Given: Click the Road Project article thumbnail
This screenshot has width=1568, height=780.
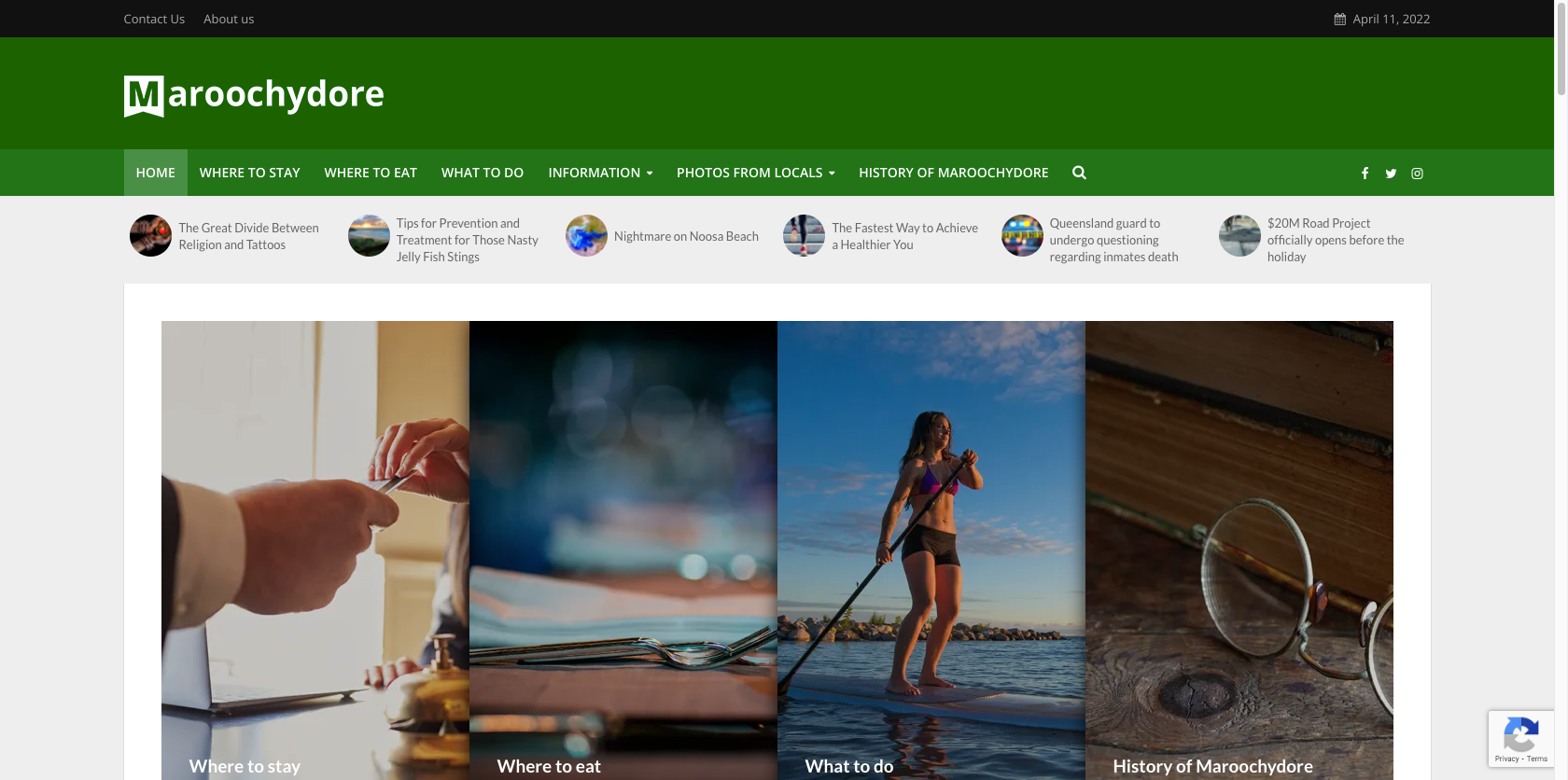Looking at the screenshot, I should (1239, 236).
